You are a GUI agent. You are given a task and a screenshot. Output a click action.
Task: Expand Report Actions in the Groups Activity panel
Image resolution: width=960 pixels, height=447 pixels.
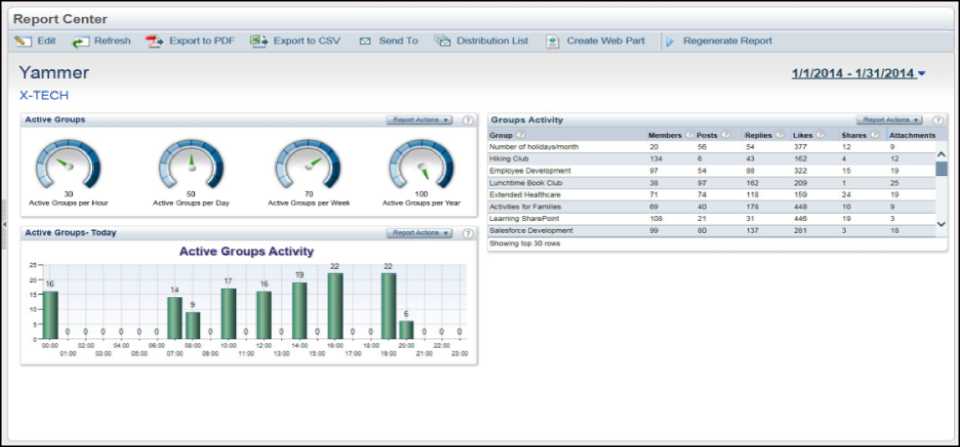tap(891, 120)
